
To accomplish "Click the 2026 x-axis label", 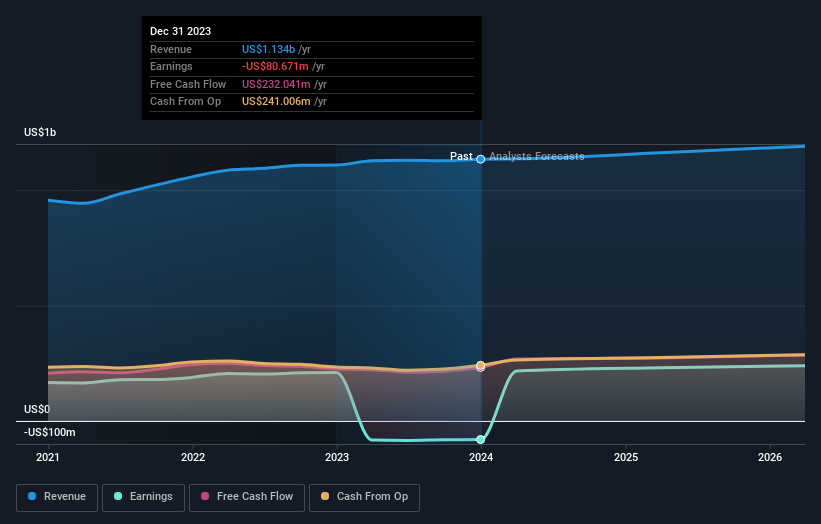I will (x=770, y=457).
